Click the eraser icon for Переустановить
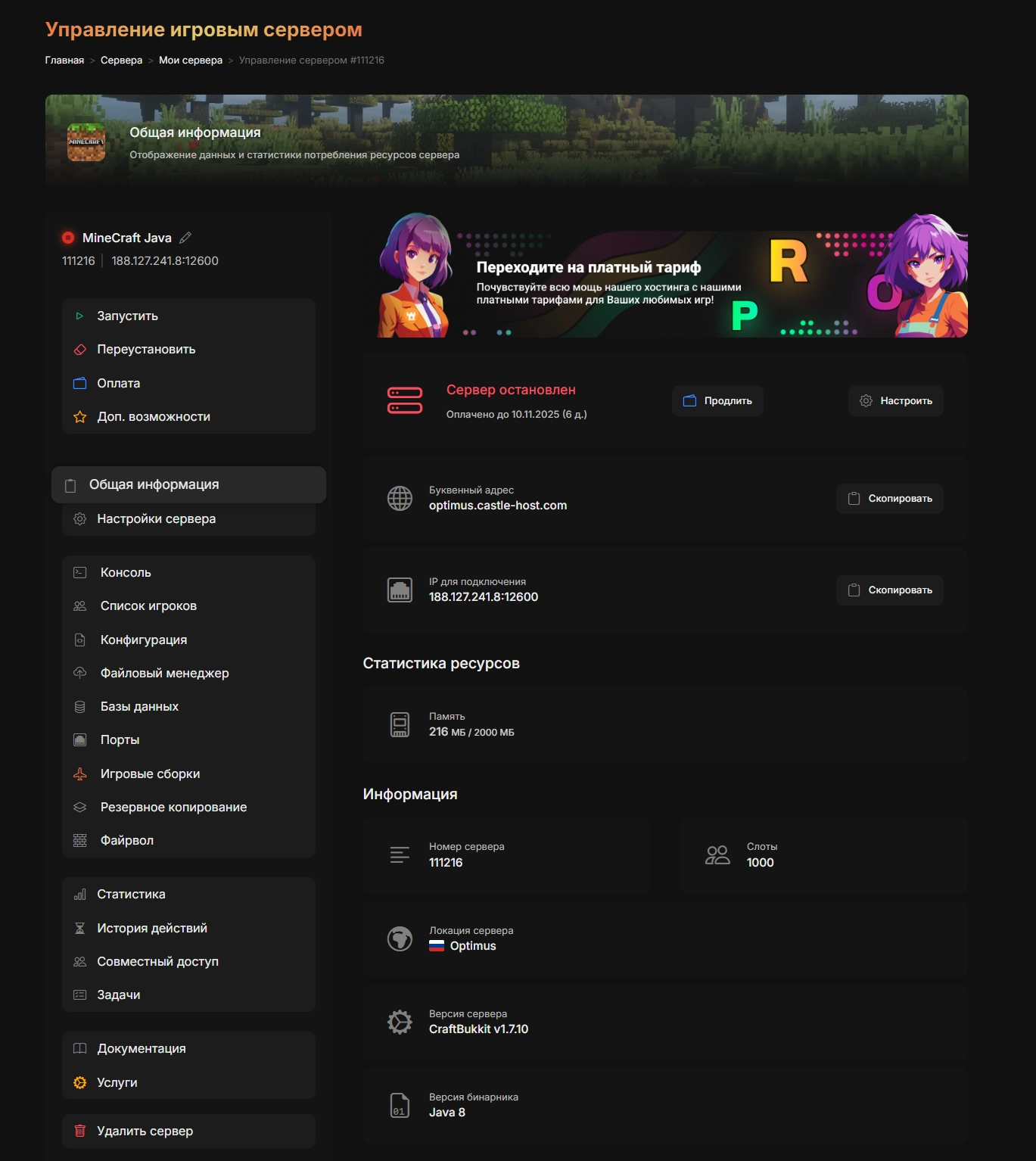Viewport: 1036px width, 1161px height. [x=79, y=350]
